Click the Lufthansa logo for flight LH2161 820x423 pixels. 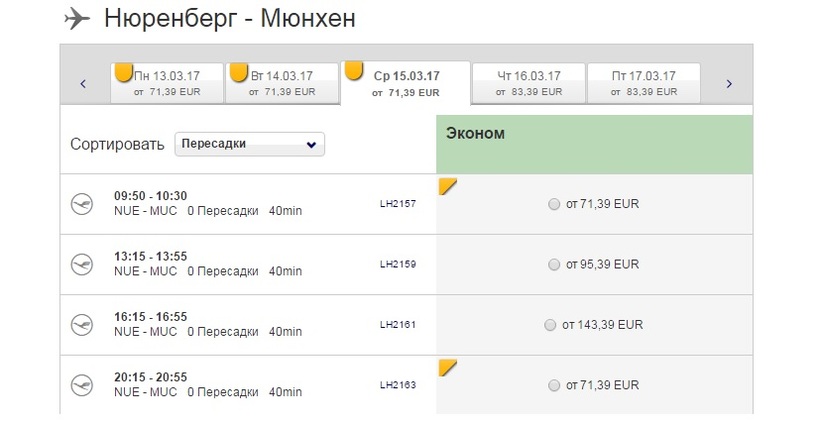[x=82, y=325]
